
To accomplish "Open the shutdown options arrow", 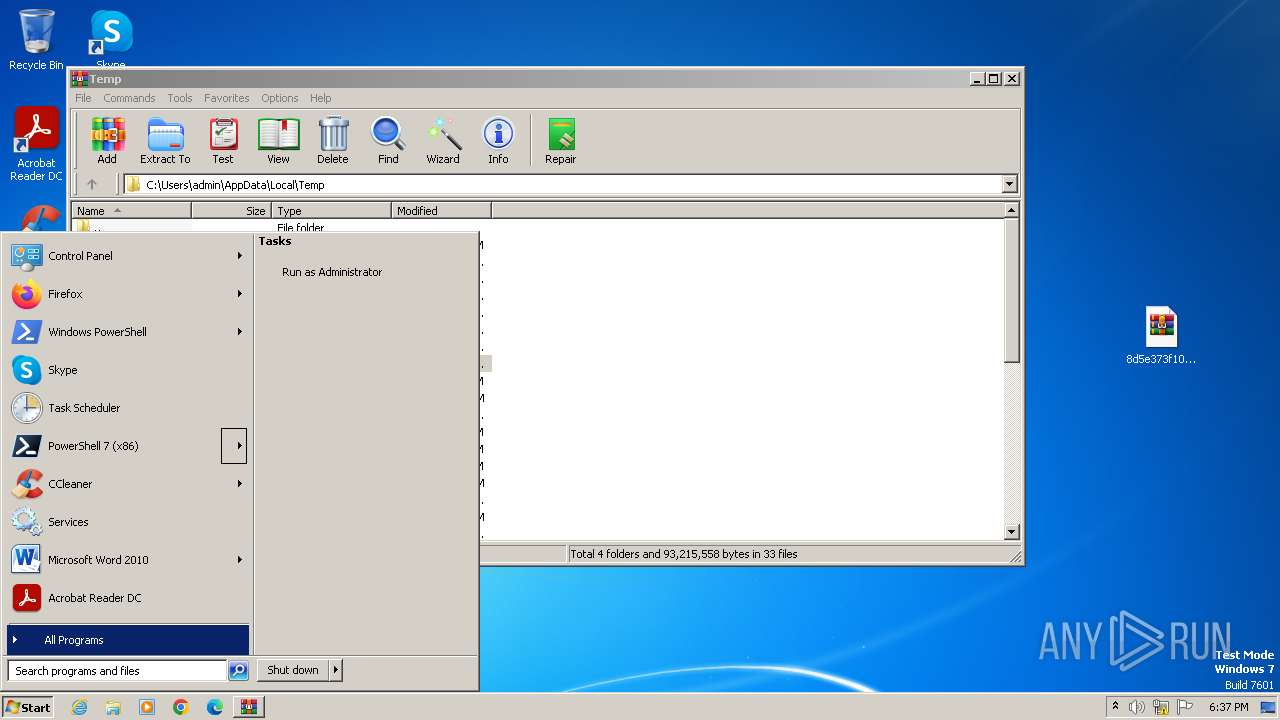I will click(336, 670).
